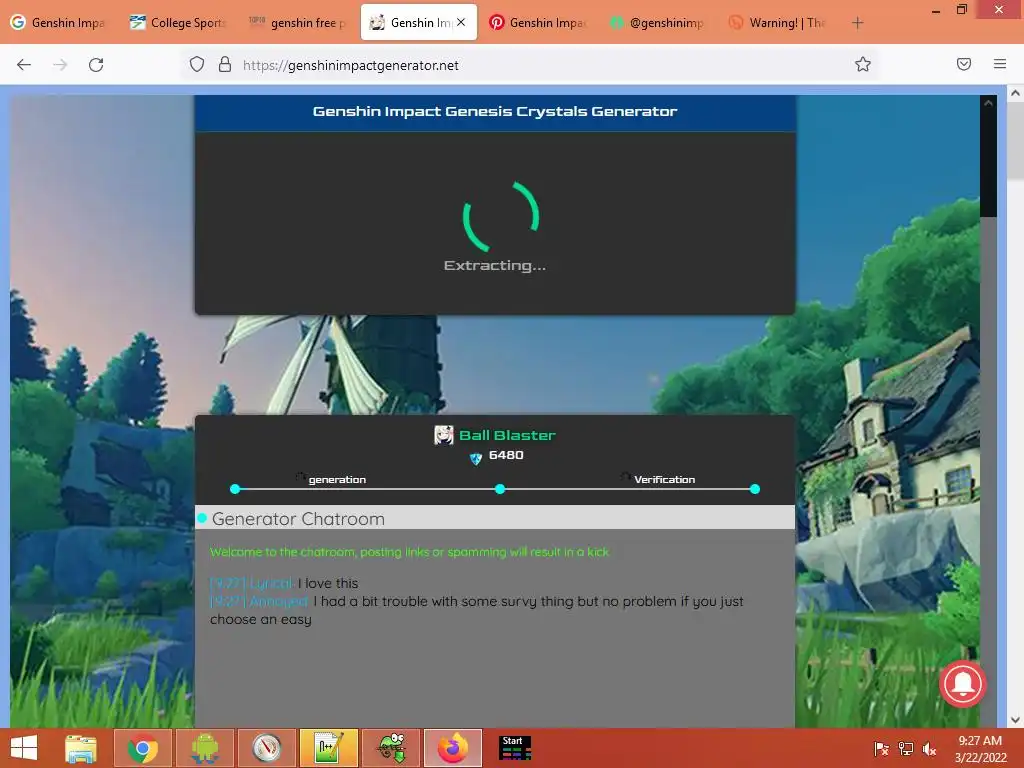Switch to the @genshinimp tab
Screen dimensions: 1024x768
click(657, 23)
